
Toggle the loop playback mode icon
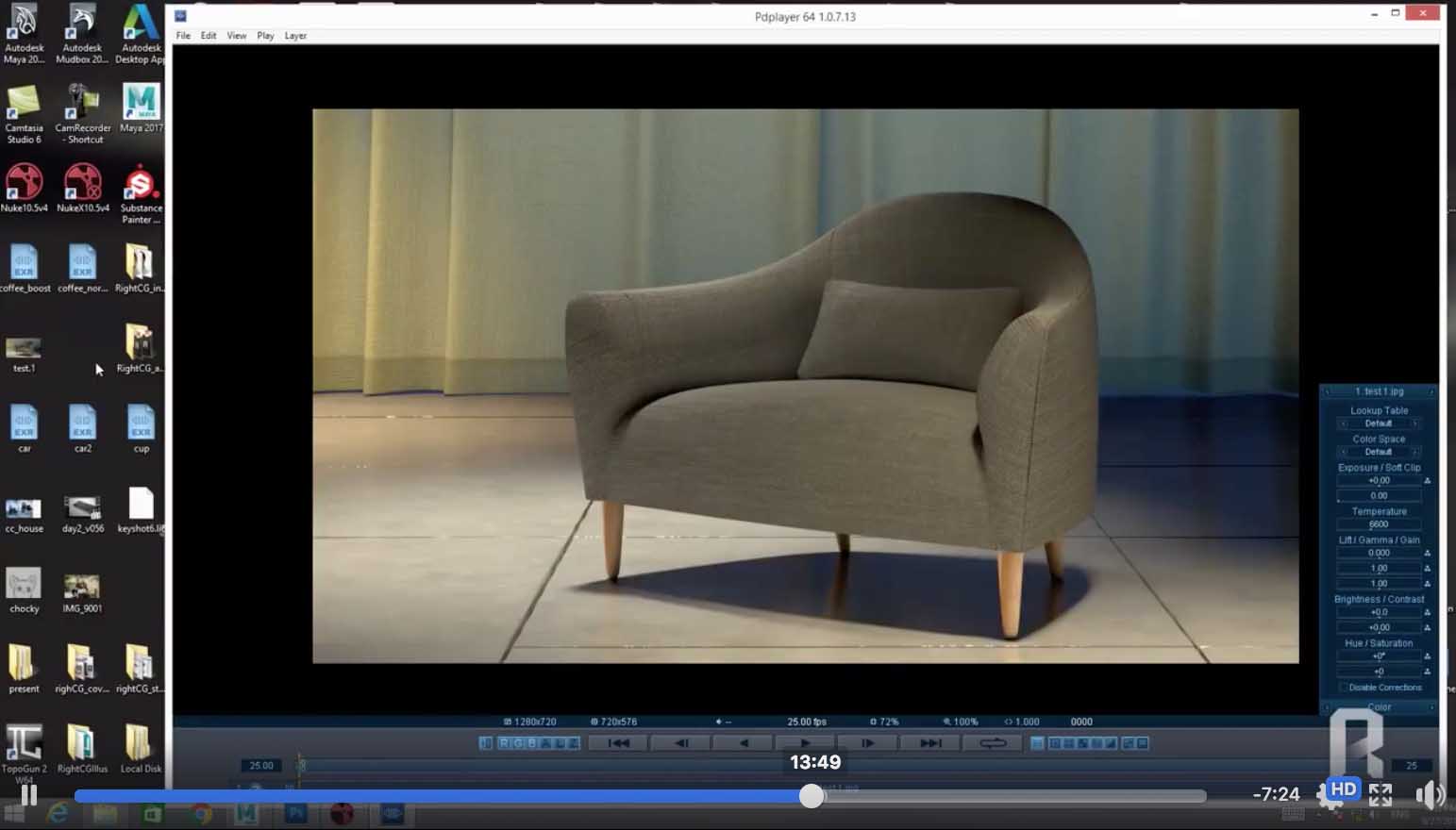tap(993, 743)
